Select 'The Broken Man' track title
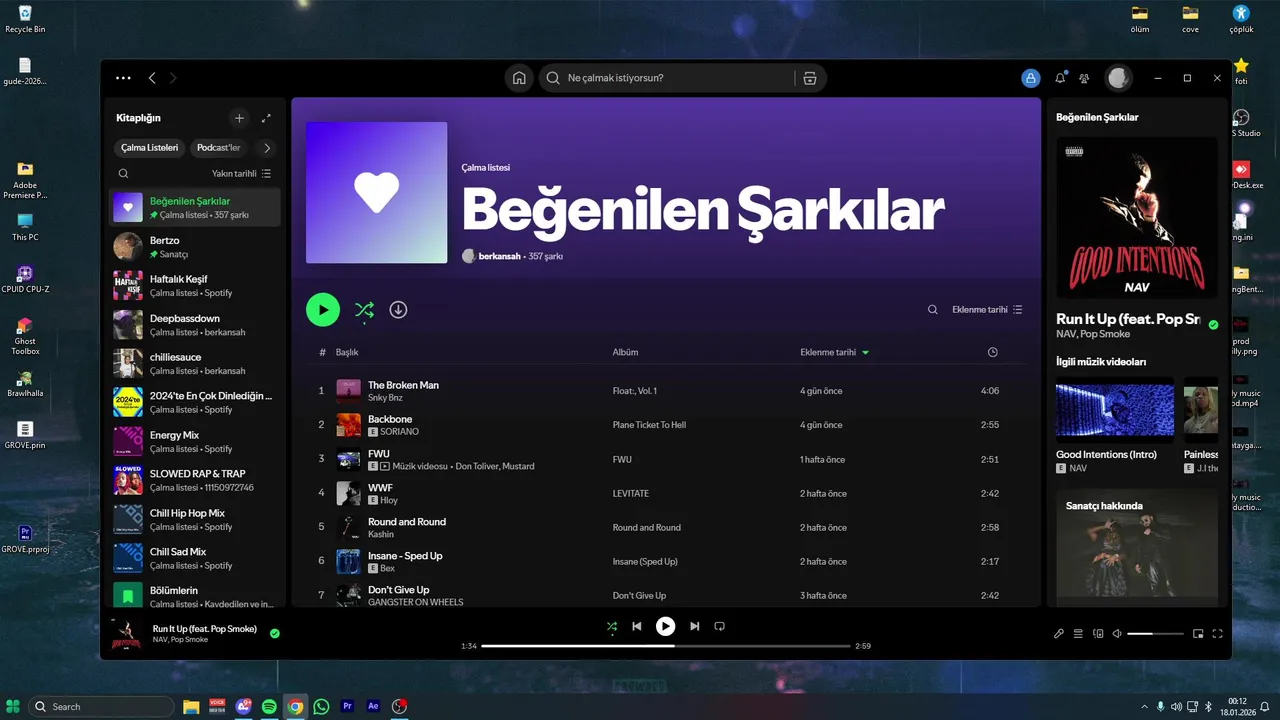Screen dimensions: 1280x720 (403, 385)
